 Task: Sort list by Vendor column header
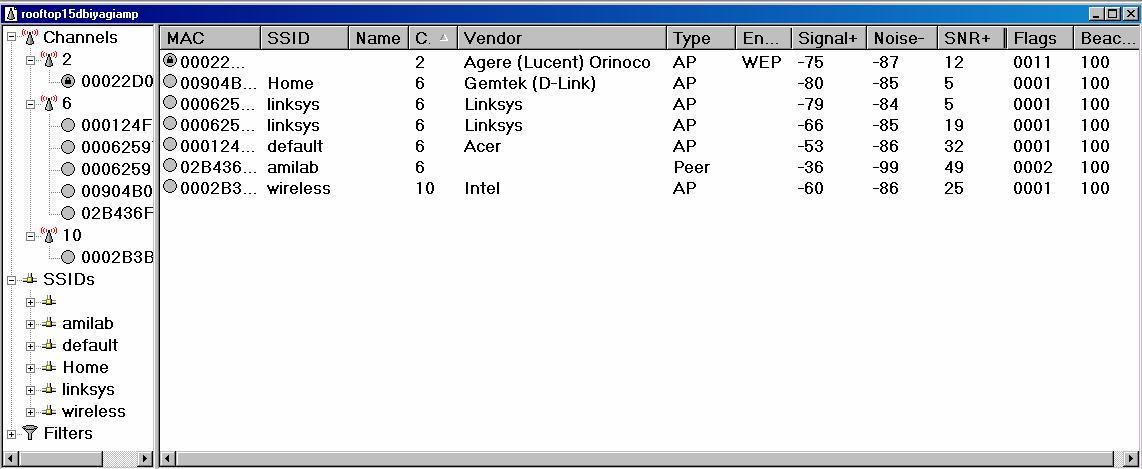[x=561, y=38]
